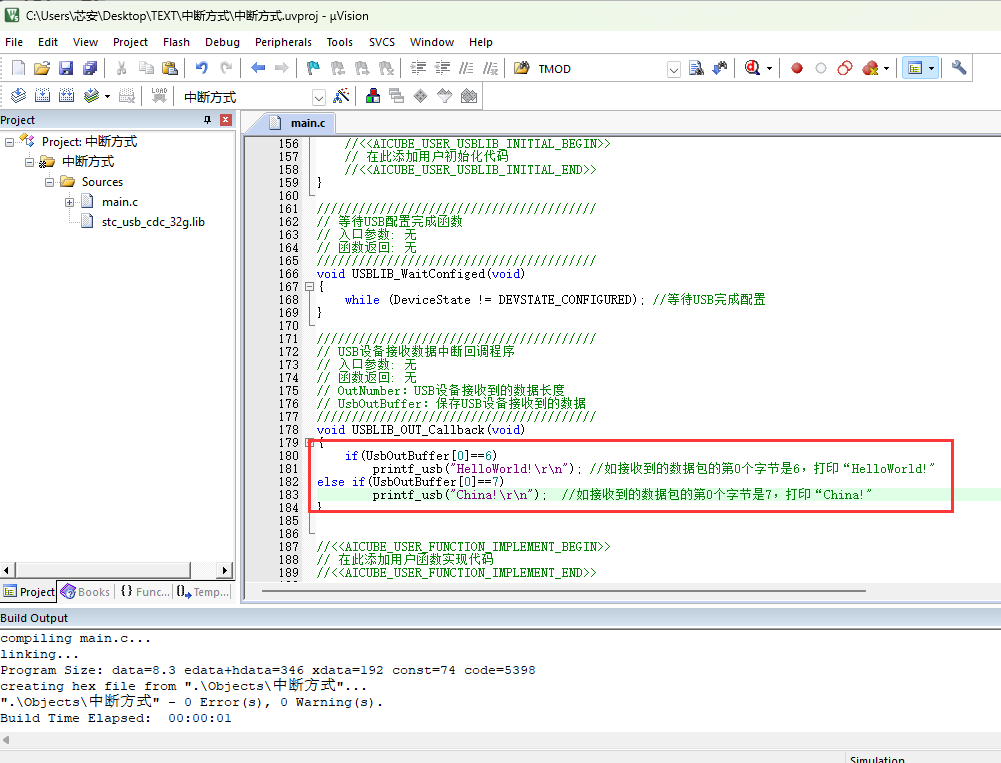Image resolution: width=1001 pixels, height=763 pixels.
Task: Download code to flash with LOAD icon
Action: click(159, 96)
